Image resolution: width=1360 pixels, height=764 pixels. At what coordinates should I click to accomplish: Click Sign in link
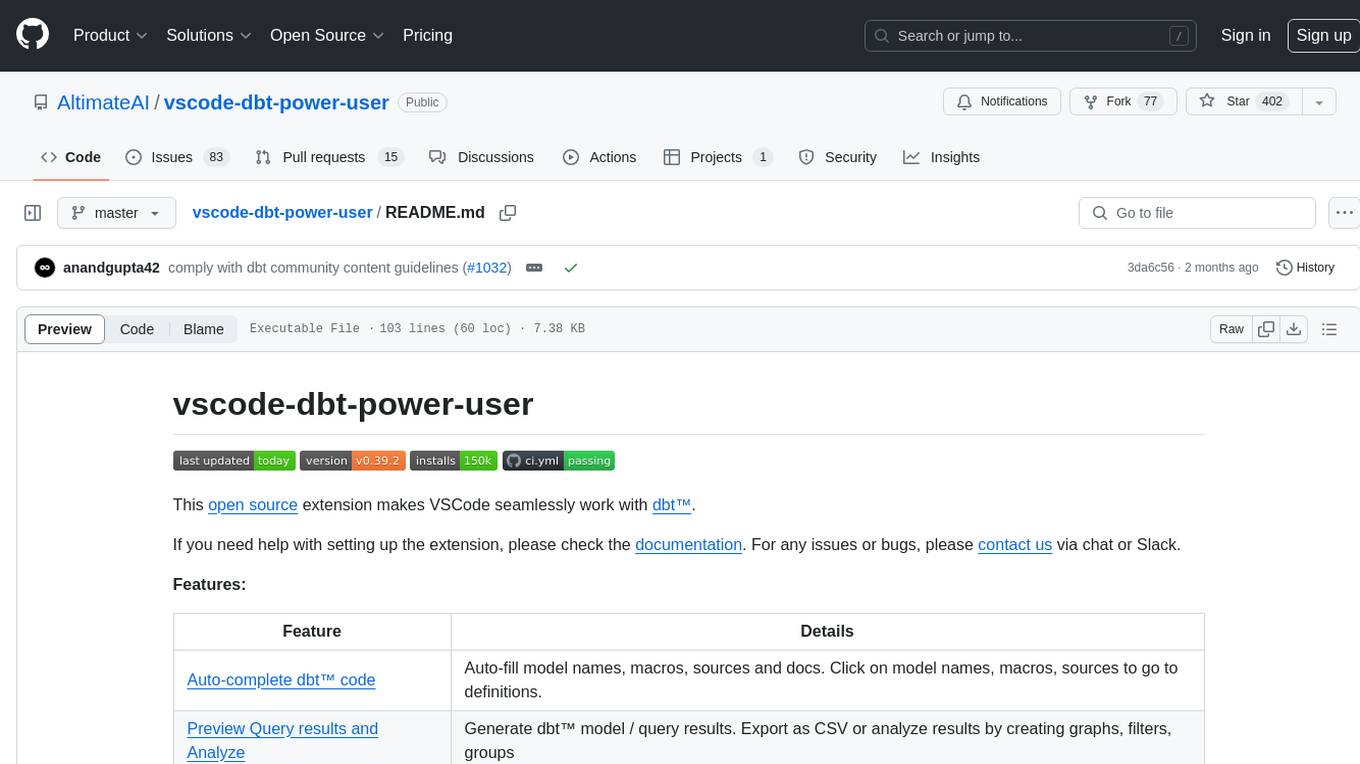(x=1245, y=35)
